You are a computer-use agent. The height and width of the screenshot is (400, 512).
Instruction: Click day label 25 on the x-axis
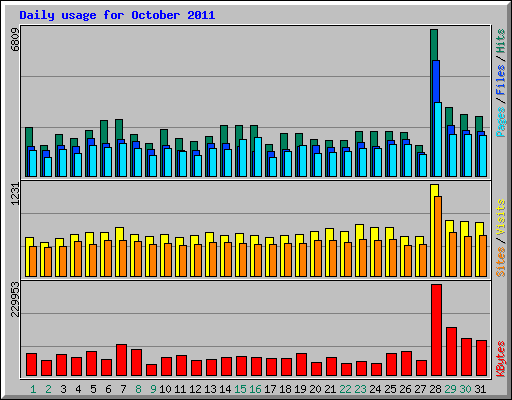pyautogui.click(x=390, y=389)
